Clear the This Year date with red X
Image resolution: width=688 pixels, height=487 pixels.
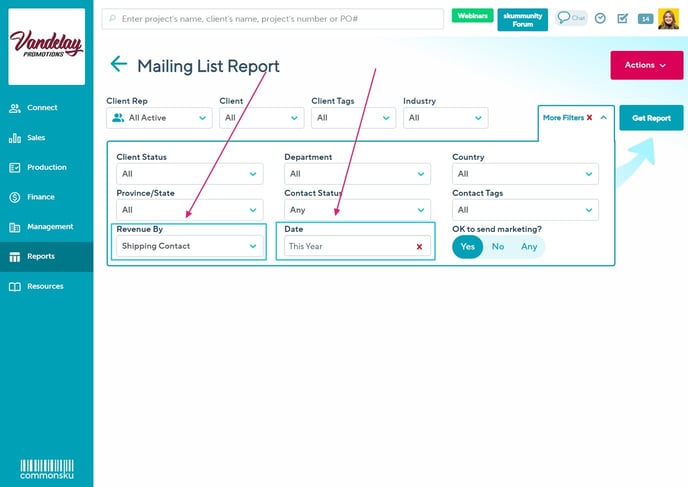(x=419, y=246)
